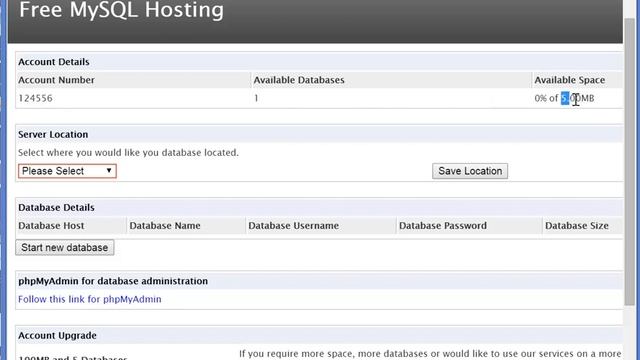Click the Start new database button
Screen dimensions: 640x360
(x=65, y=248)
